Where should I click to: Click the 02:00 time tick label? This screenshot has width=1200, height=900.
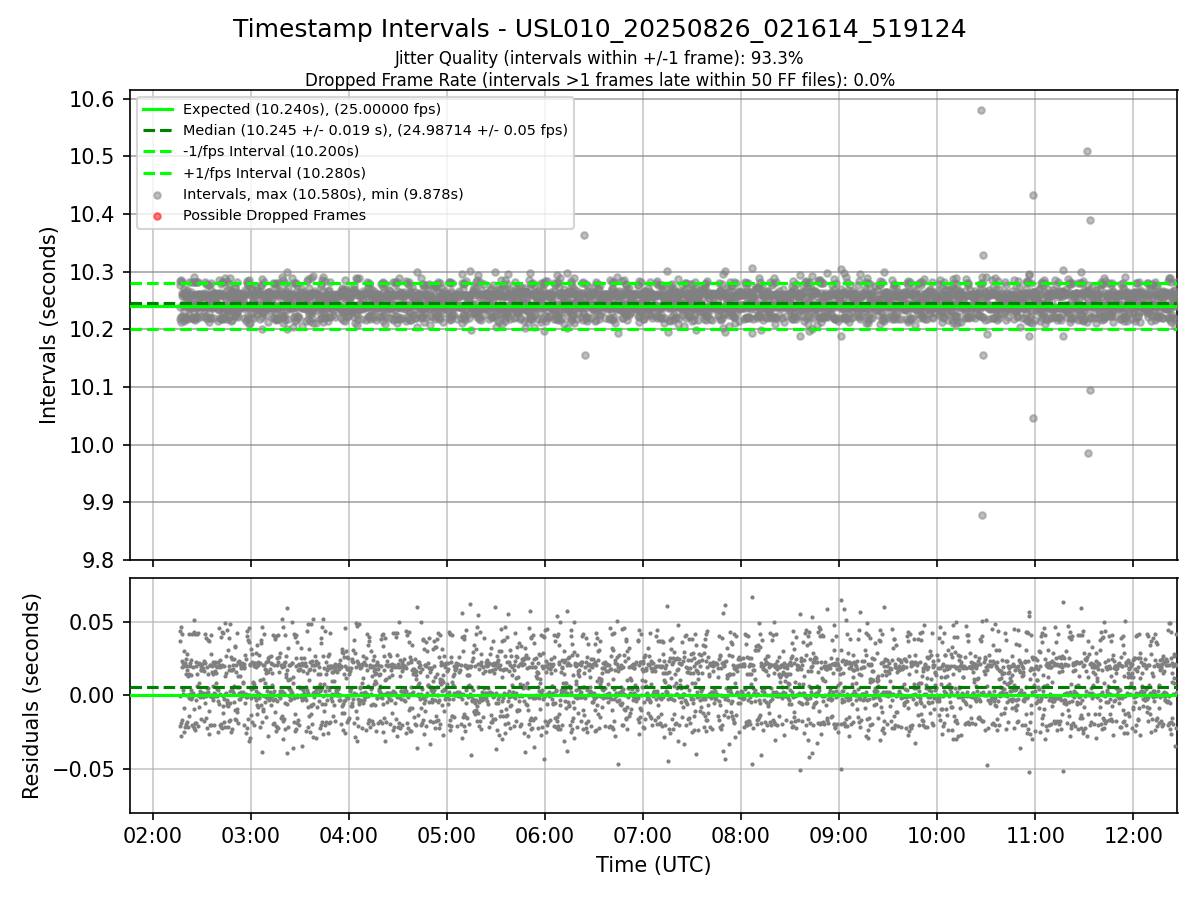153,834
